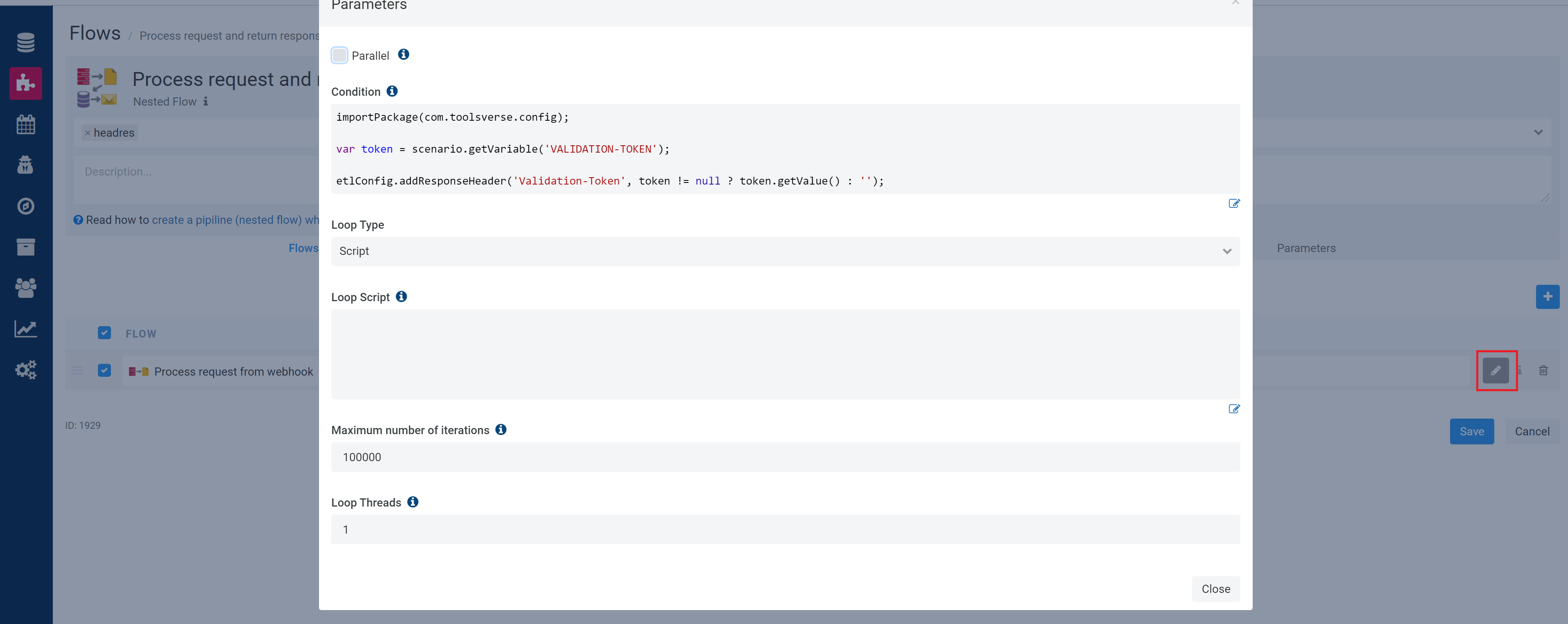1568x624 pixels.
Task: Click the Loop Script info icon
Action: click(x=401, y=297)
